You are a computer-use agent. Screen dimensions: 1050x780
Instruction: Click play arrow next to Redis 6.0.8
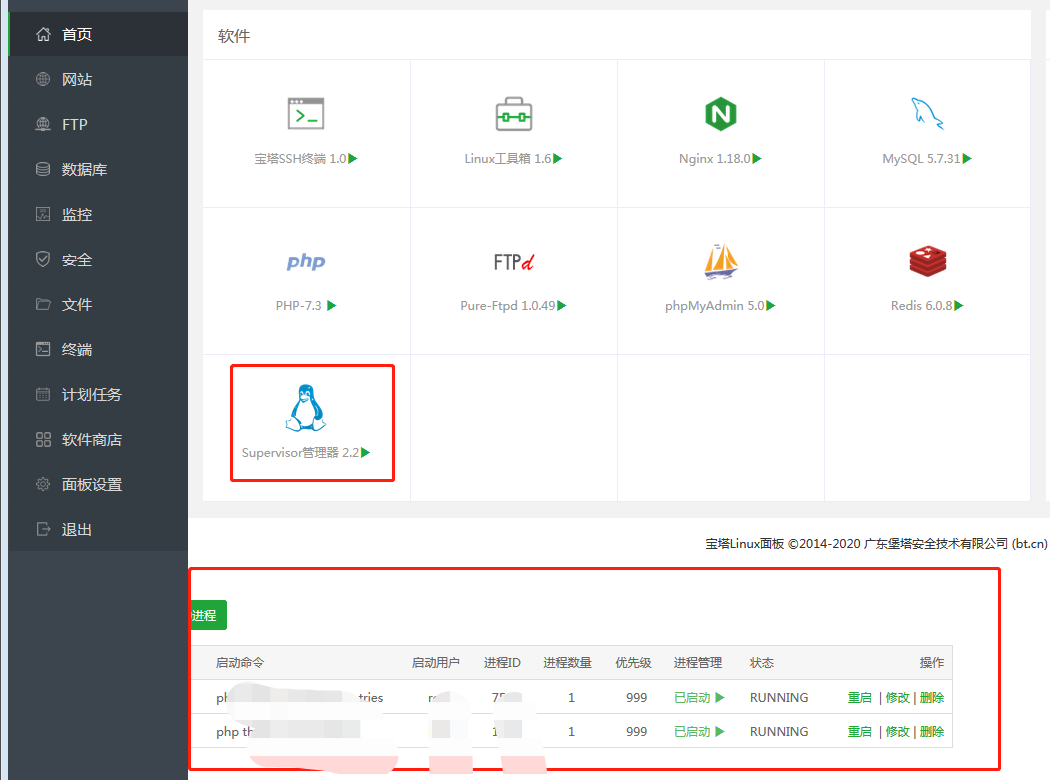pos(959,306)
